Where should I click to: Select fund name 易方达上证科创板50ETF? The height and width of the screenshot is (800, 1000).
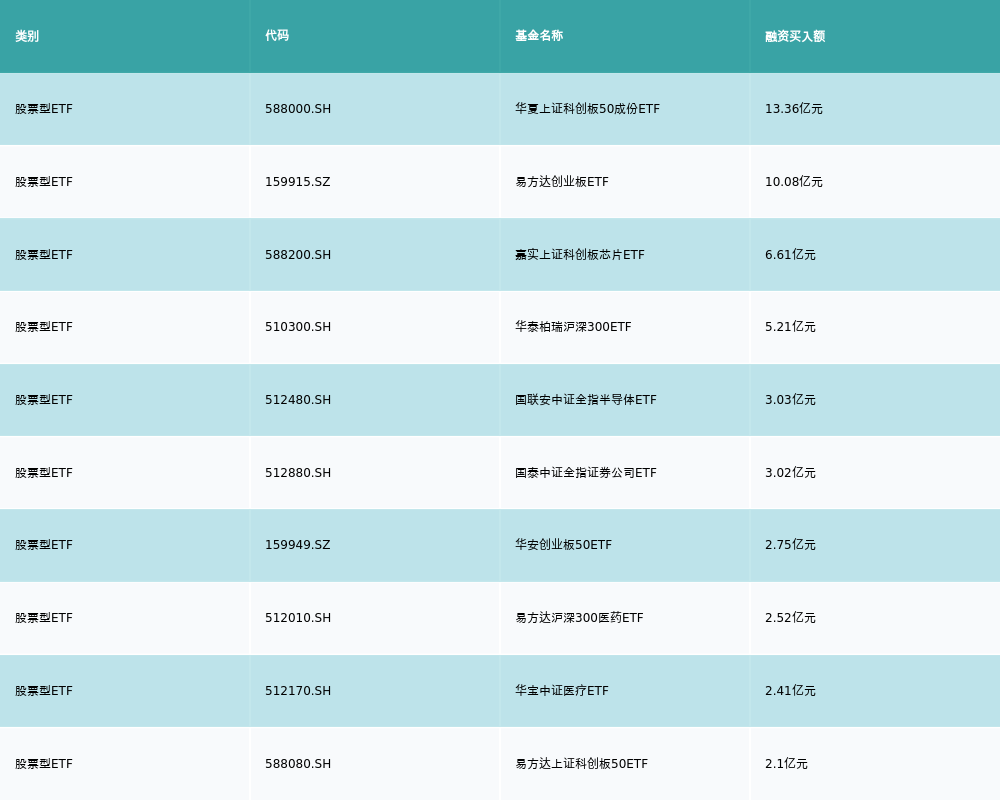click(582, 764)
